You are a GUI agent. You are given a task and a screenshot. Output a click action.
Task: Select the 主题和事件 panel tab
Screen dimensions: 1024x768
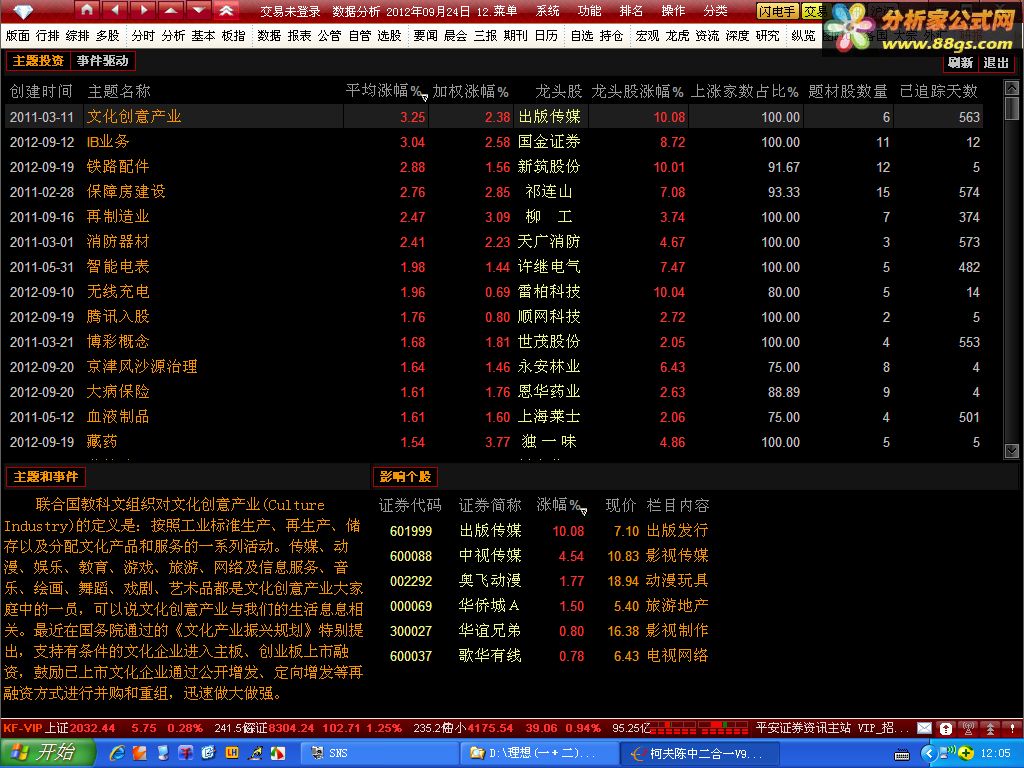tap(46, 477)
